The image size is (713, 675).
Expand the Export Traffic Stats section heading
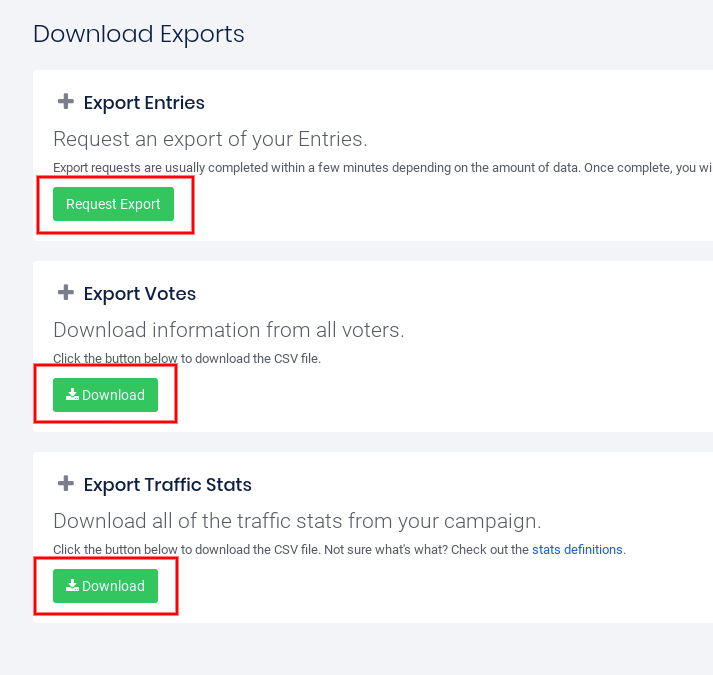(x=168, y=485)
